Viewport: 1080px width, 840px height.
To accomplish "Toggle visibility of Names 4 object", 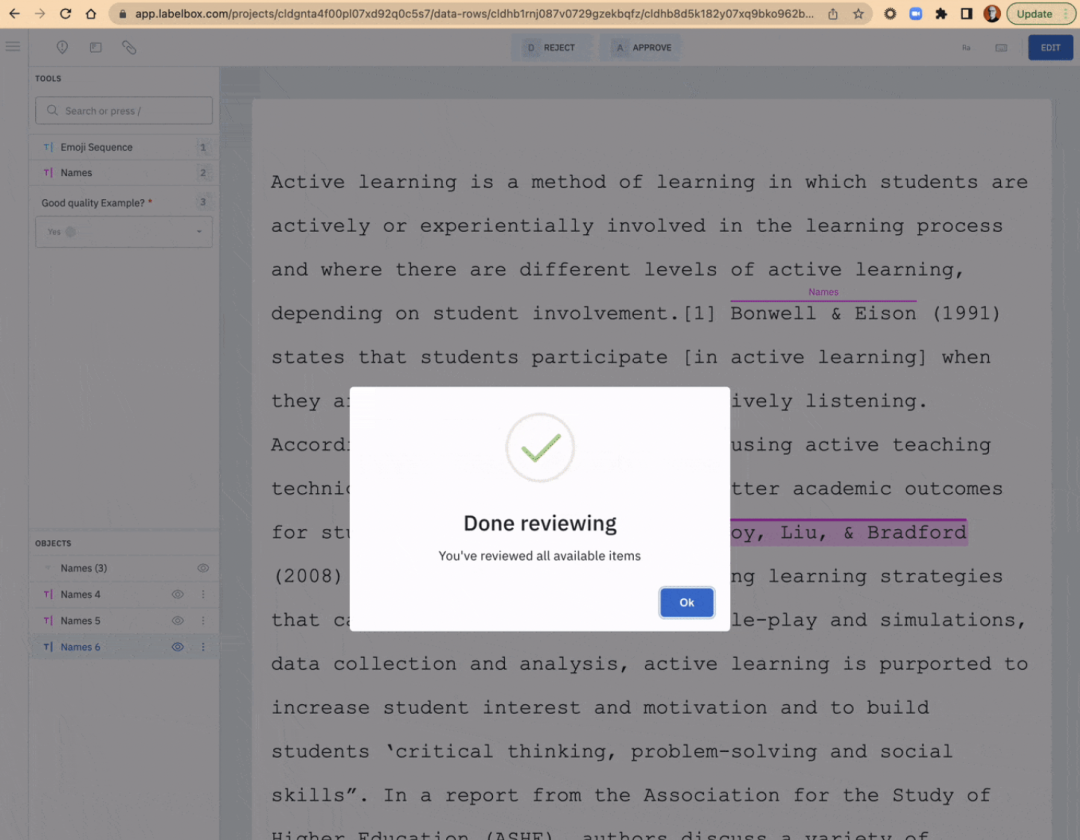I will [x=178, y=594].
